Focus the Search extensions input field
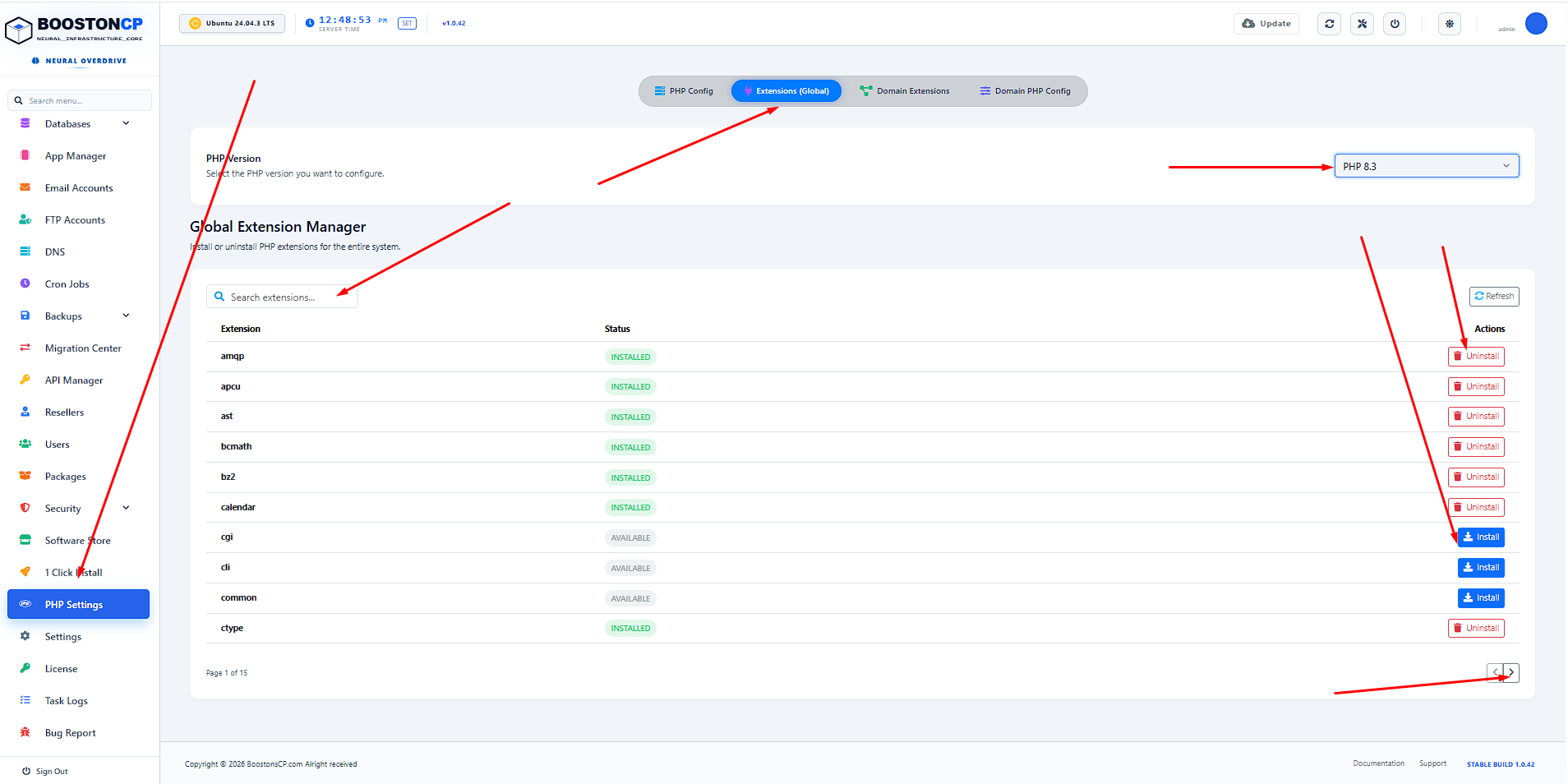 tap(282, 297)
